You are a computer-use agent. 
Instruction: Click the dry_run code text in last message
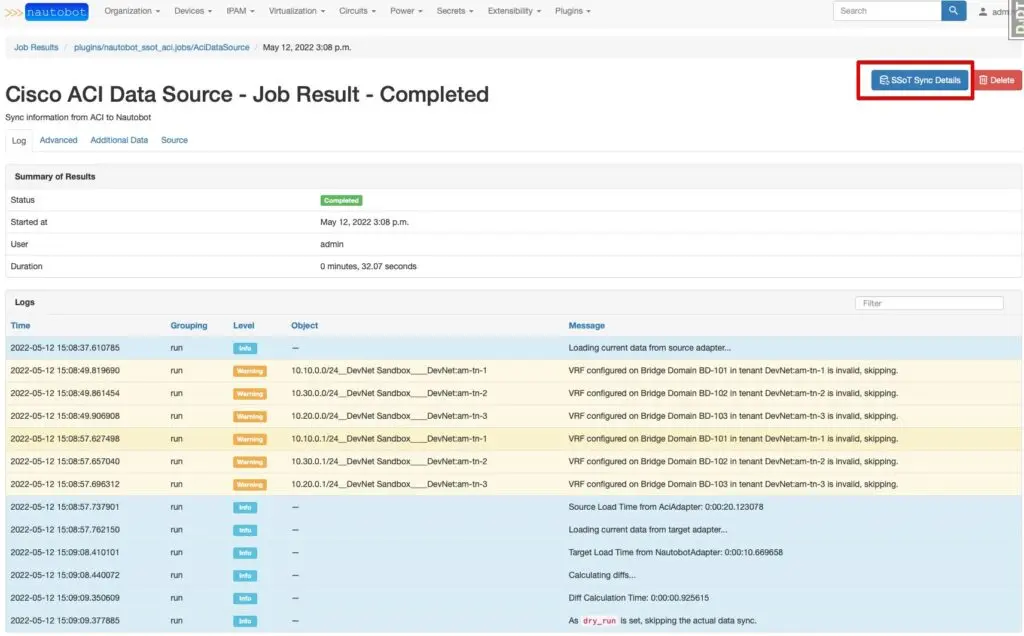tap(599, 620)
